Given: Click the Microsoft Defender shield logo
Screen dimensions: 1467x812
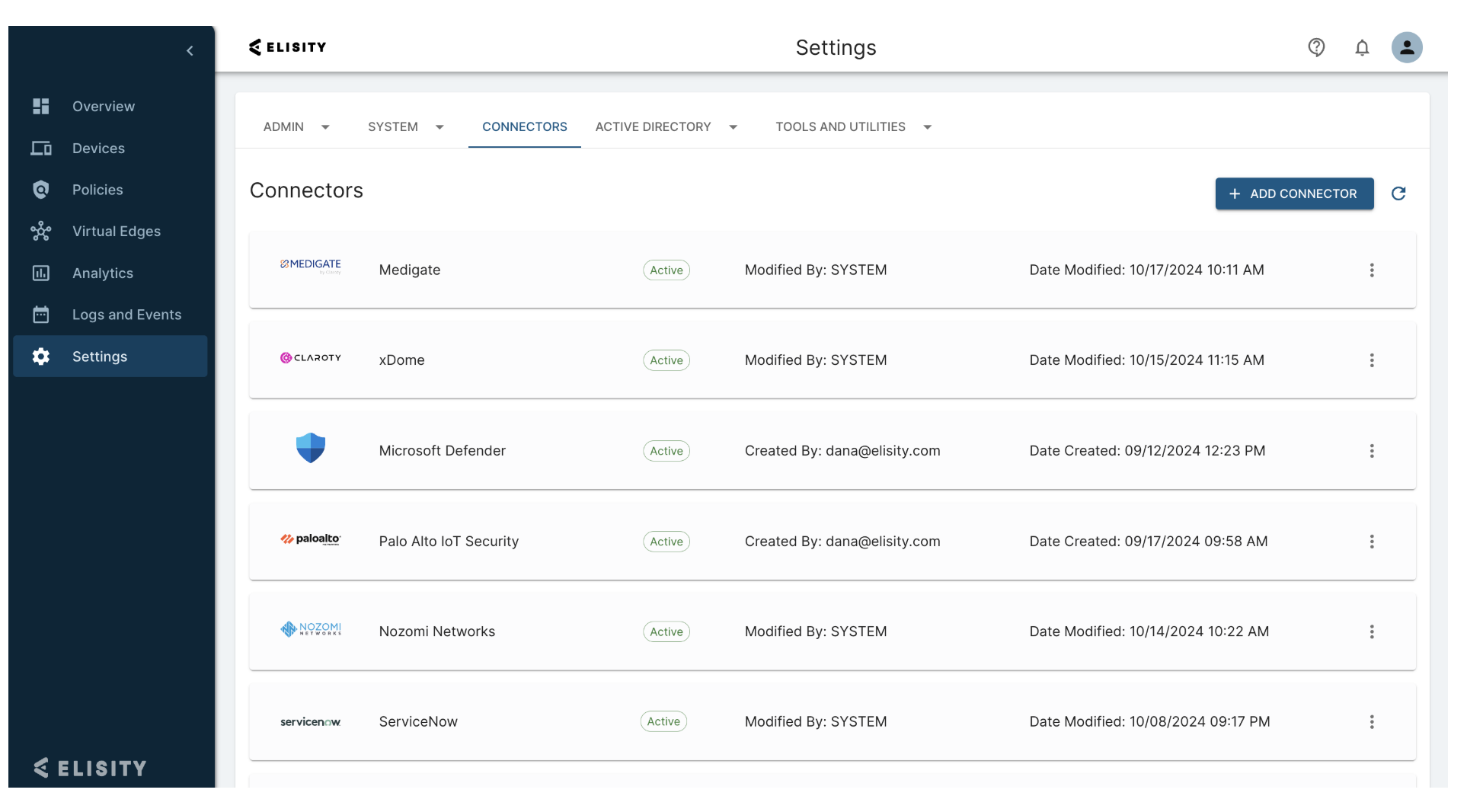Looking at the screenshot, I should (311, 448).
